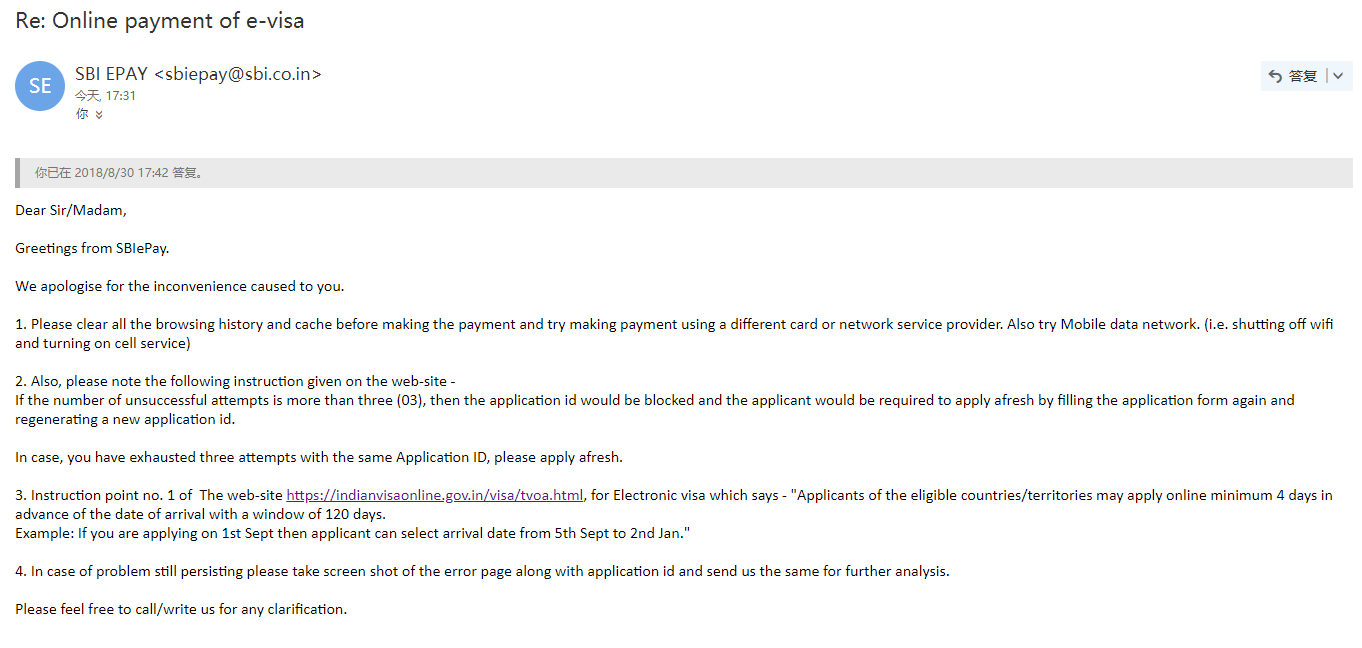Click point 4 about screen shot of error
This screenshot has width=1362, height=648.
pos(482,571)
